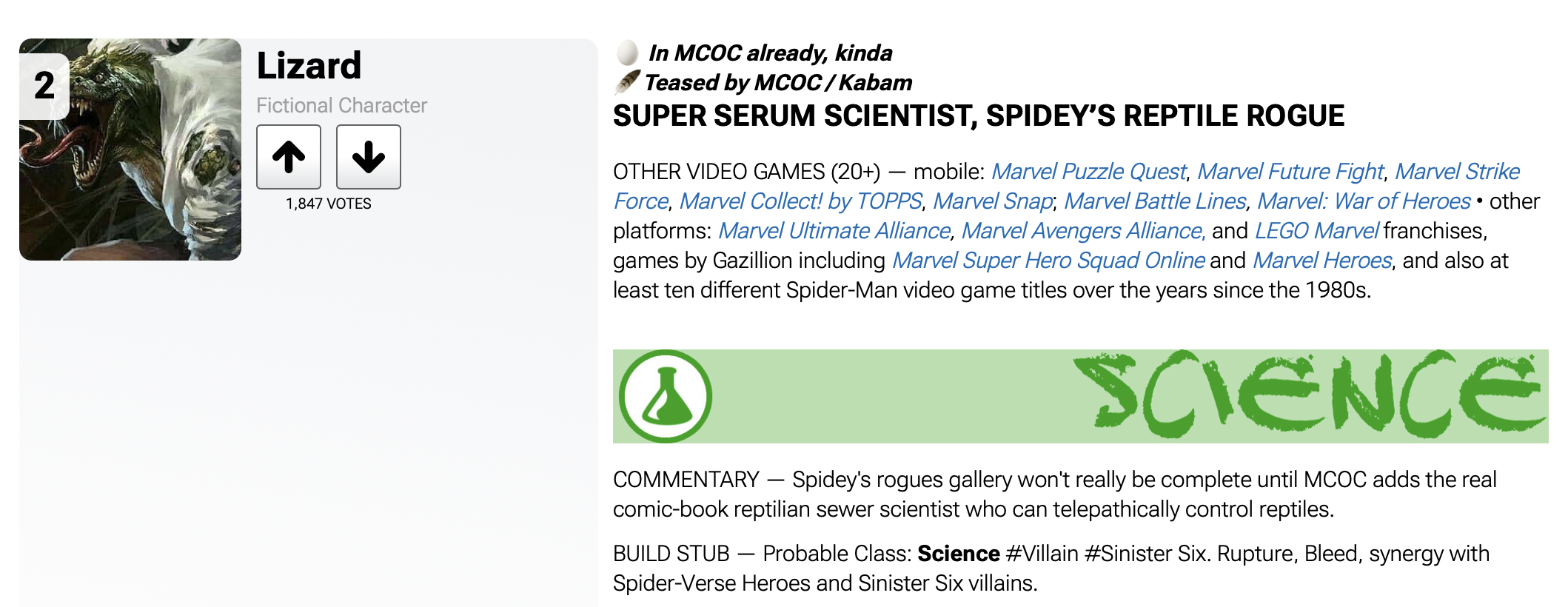
Task: Click the egg icon beside 'In MCOC already'
Action: [627, 53]
